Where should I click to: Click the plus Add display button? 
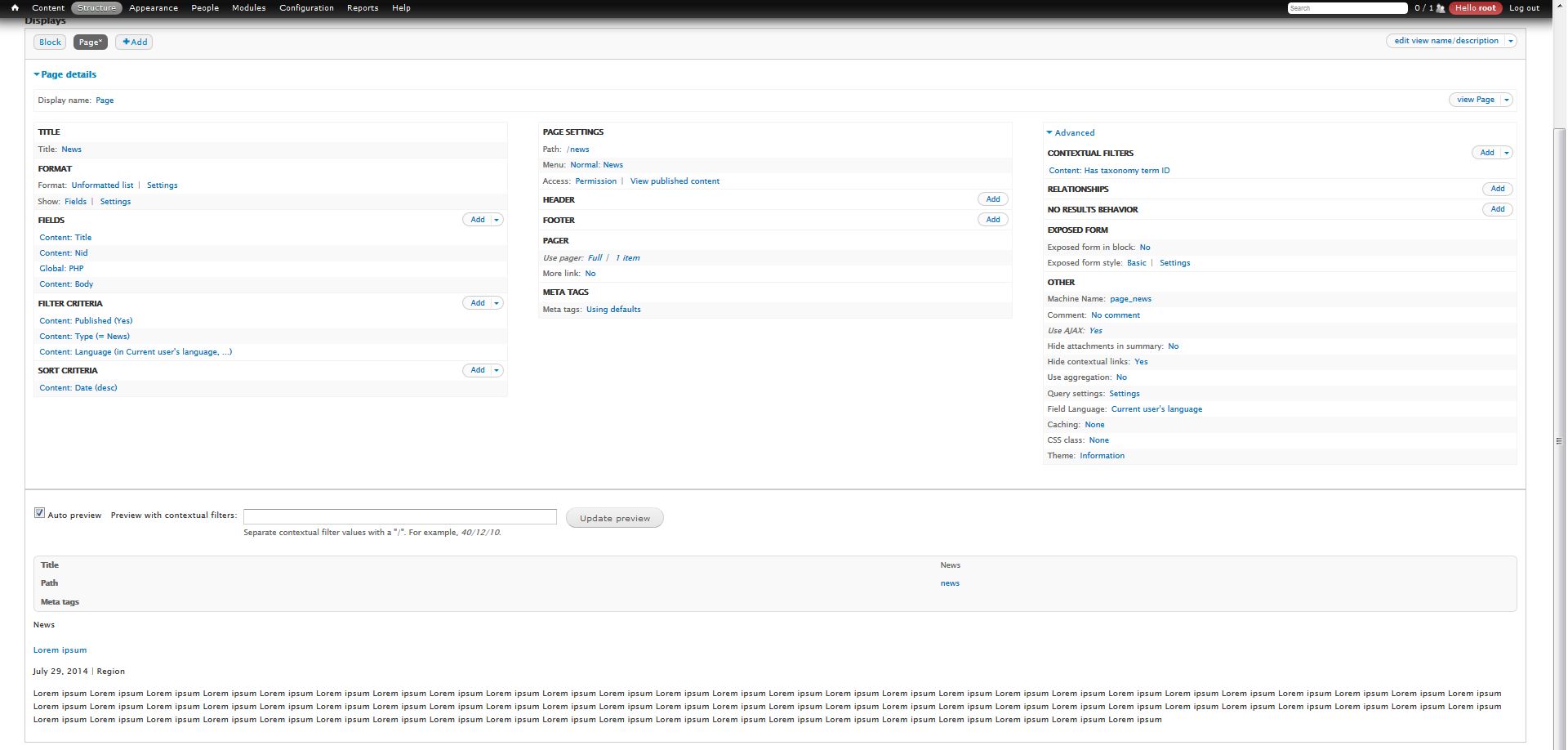click(x=134, y=42)
